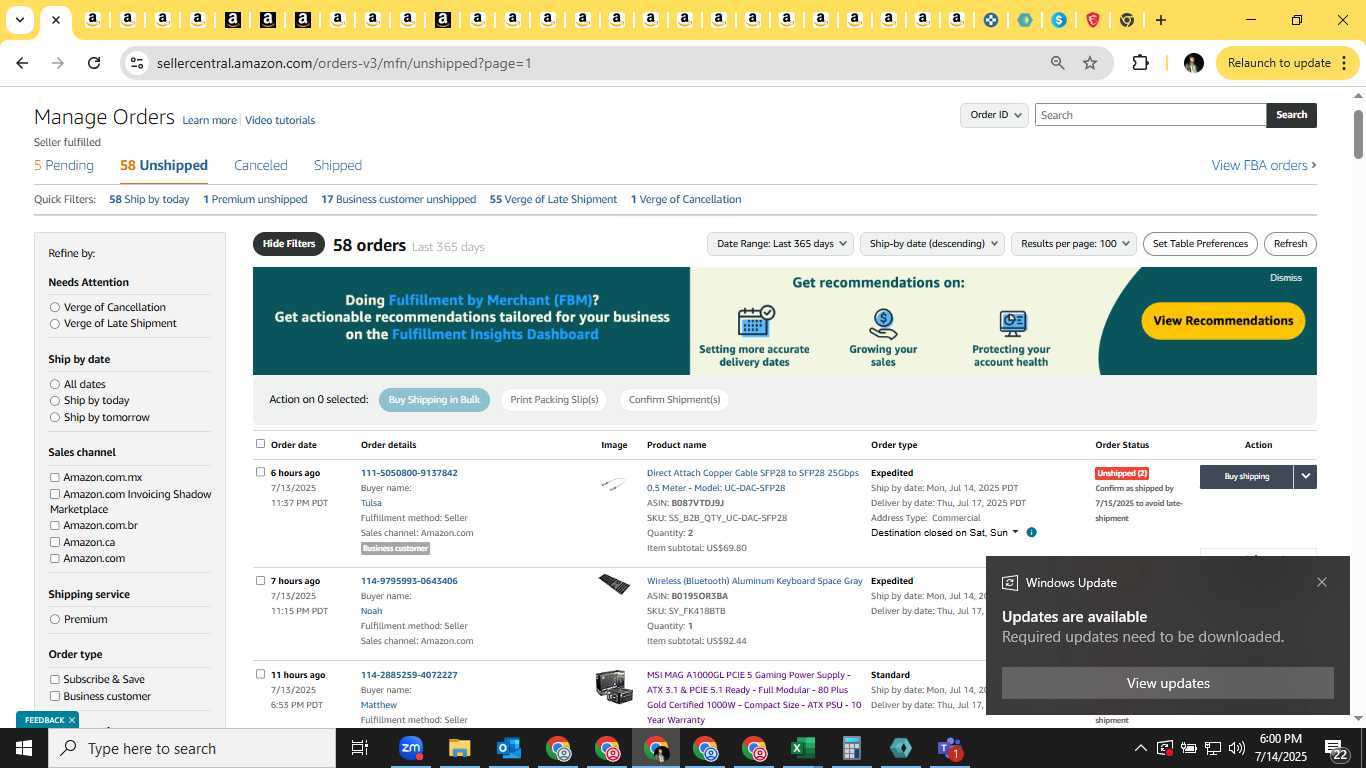Open the keyboard product thumbnail image
The width and height of the screenshot is (1366, 768).
(x=614, y=583)
